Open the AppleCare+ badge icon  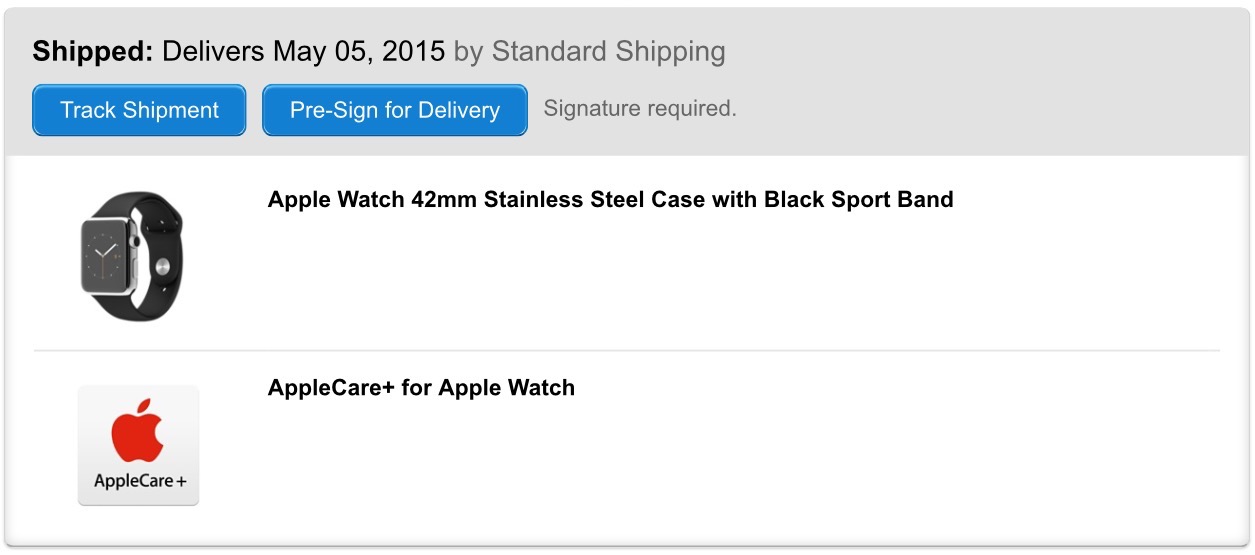[138, 446]
